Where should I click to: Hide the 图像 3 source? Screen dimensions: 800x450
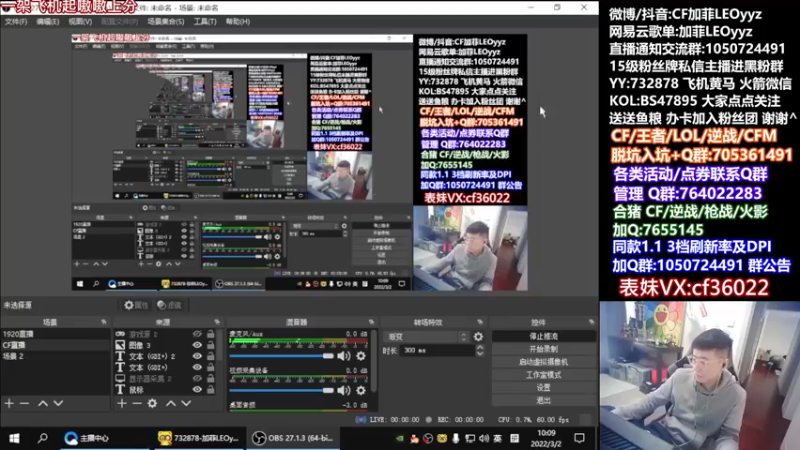coord(197,345)
